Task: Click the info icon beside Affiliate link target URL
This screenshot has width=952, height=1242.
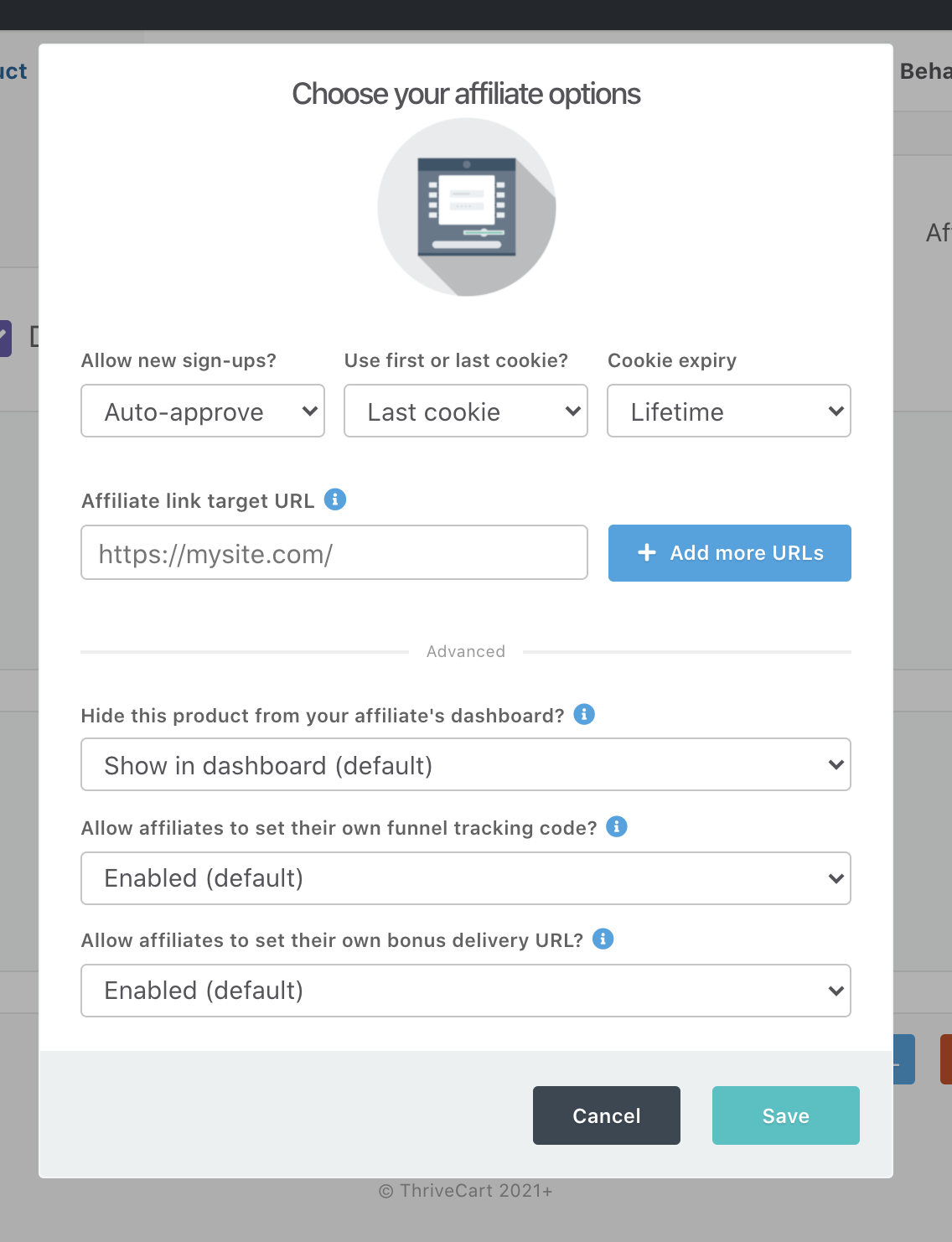Action: pos(335,499)
